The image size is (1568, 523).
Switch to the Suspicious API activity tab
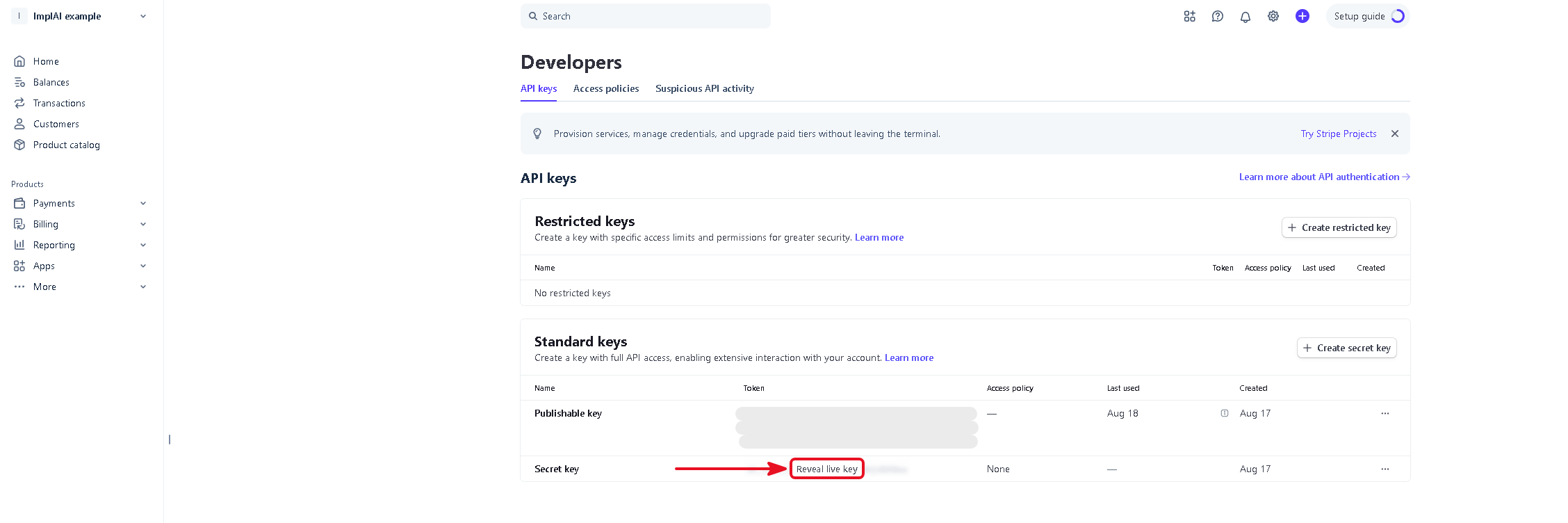pyautogui.click(x=705, y=88)
